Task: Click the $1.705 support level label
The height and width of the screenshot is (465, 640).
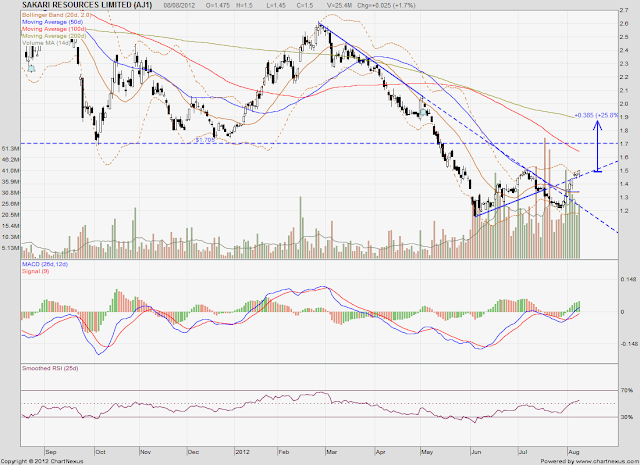Action: (205, 140)
